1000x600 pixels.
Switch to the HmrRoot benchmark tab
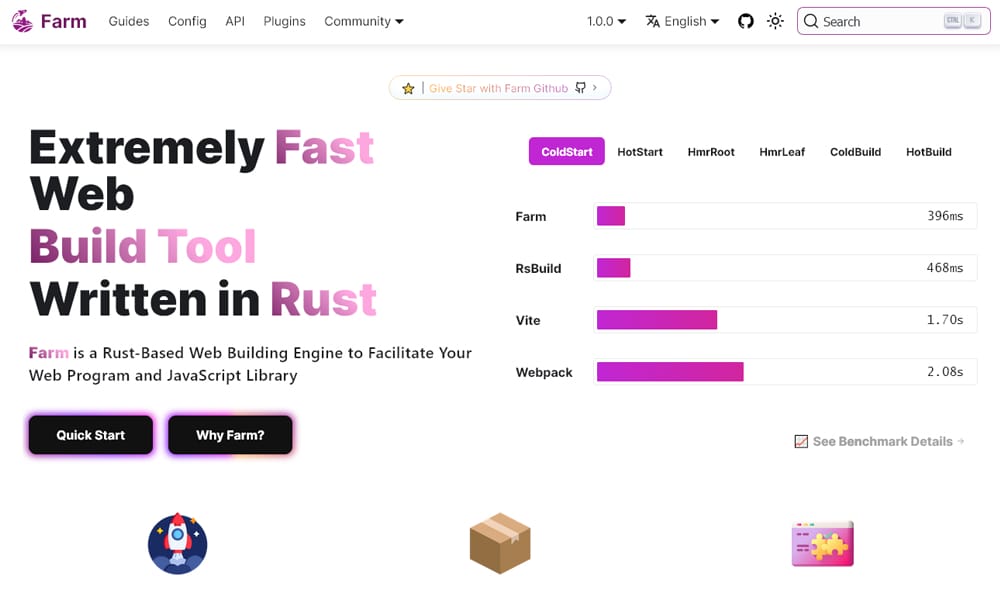(x=711, y=152)
